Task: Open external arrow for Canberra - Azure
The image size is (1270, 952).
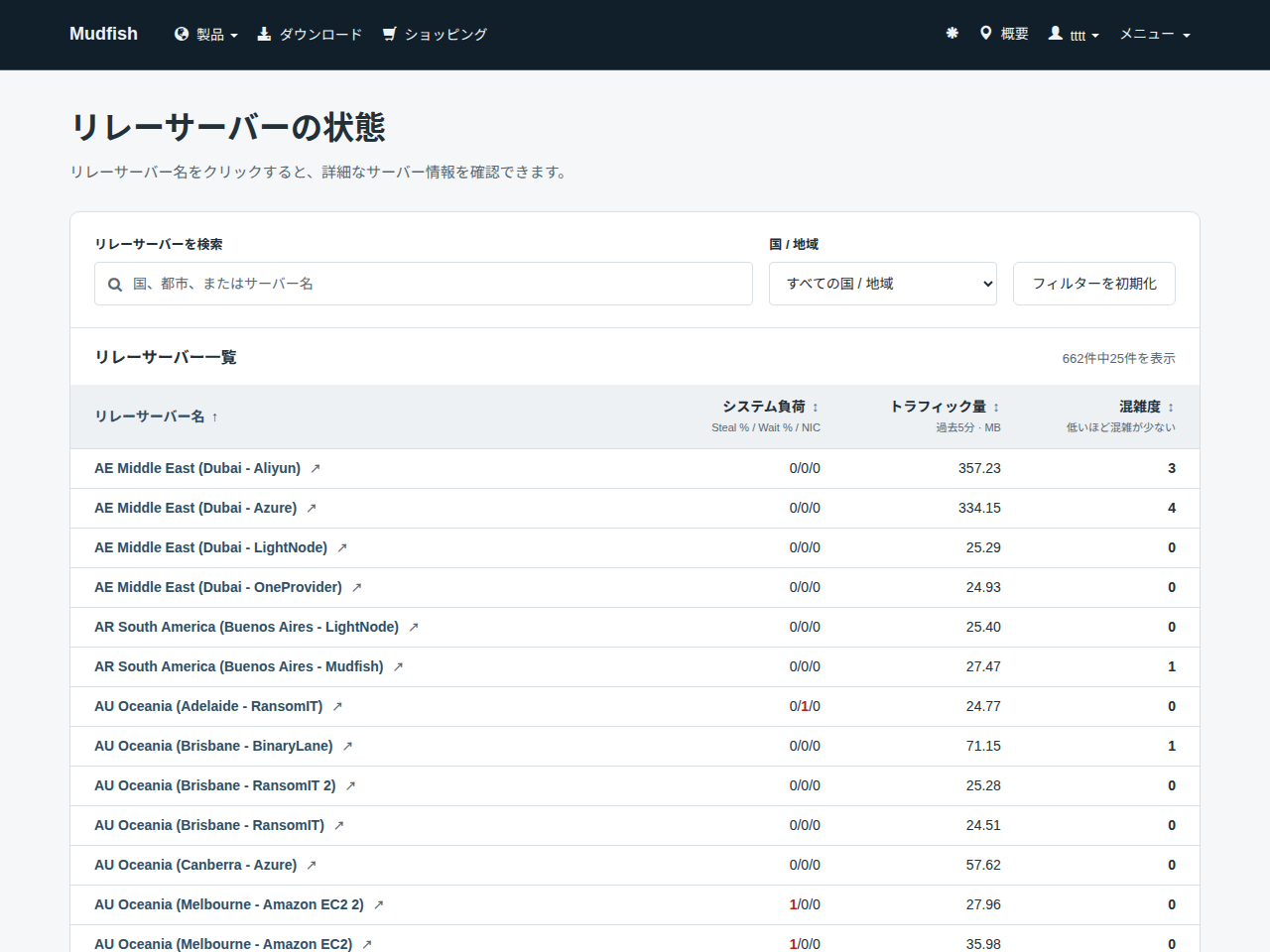Action: [x=312, y=865]
